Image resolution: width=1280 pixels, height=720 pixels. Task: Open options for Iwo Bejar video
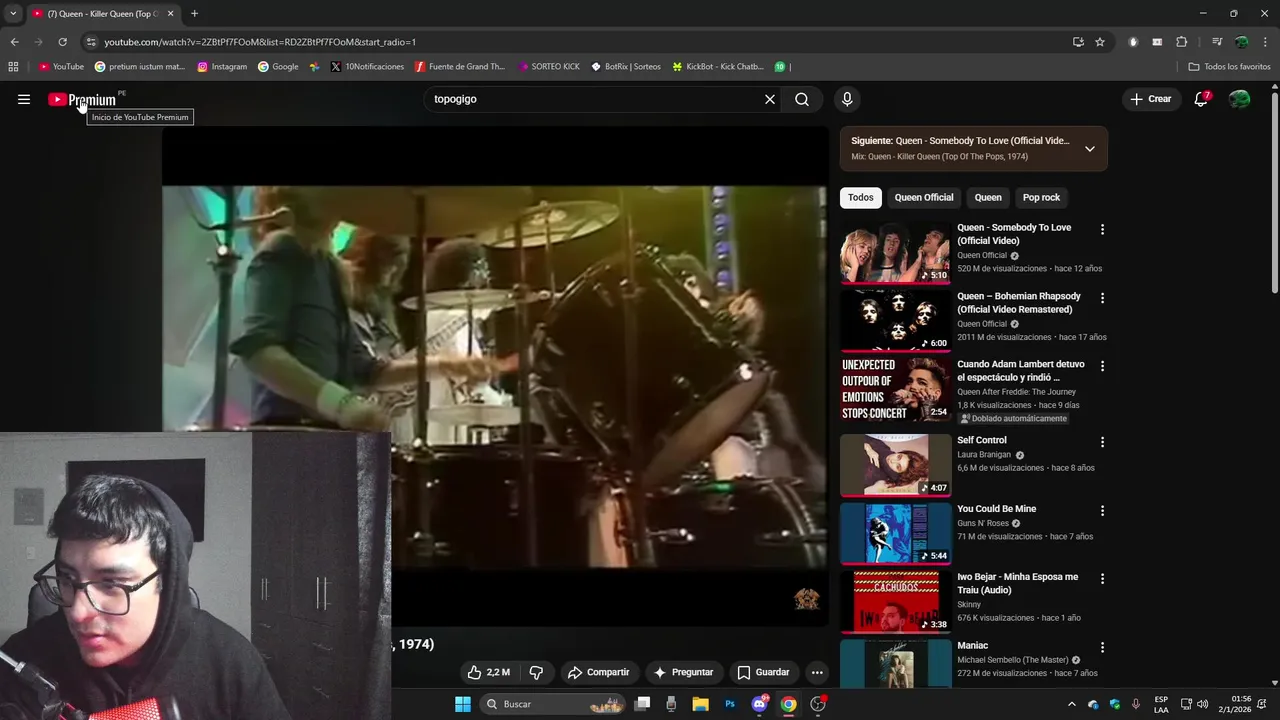[1102, 578]
